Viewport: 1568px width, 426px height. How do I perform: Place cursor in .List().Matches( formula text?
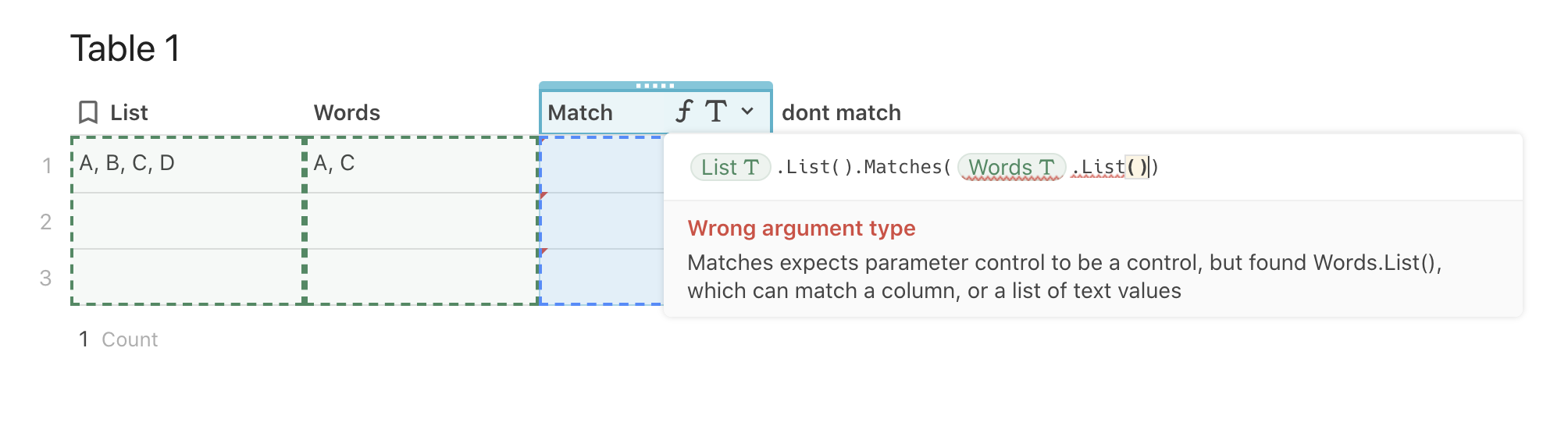864,167
